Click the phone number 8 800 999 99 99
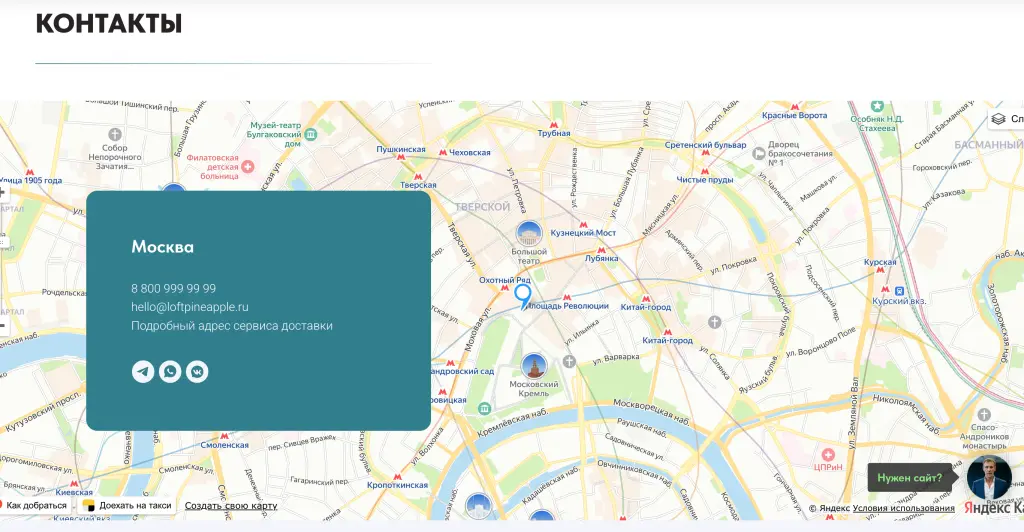Viewport: 1024px width, 532px height. pos(174,289)
